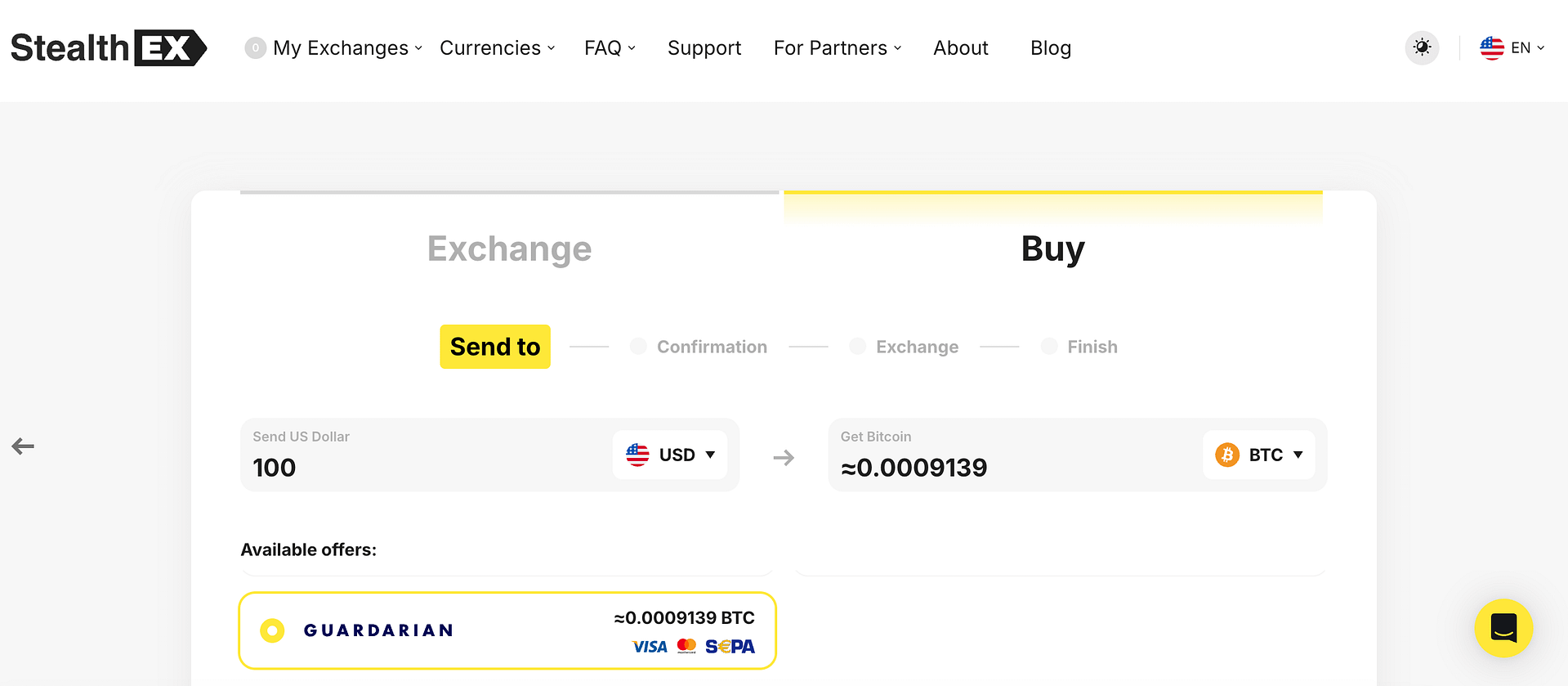The width and height of the screenshot is (1568, 686).
Task: Go to the Blog page
Action: 1051,48
